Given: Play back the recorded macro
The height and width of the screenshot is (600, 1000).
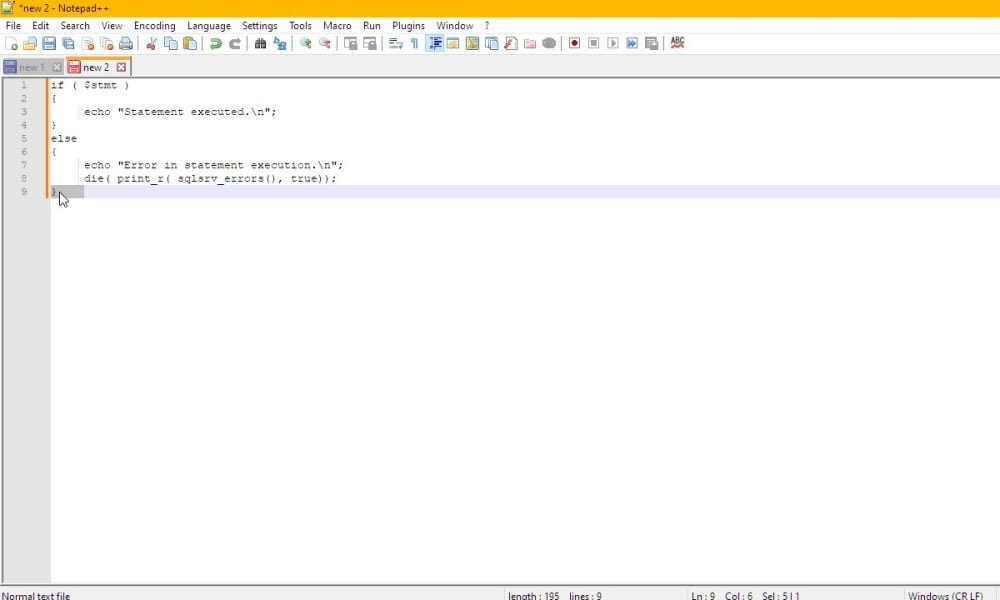Looking at the screenshot, I should [613, 43].
